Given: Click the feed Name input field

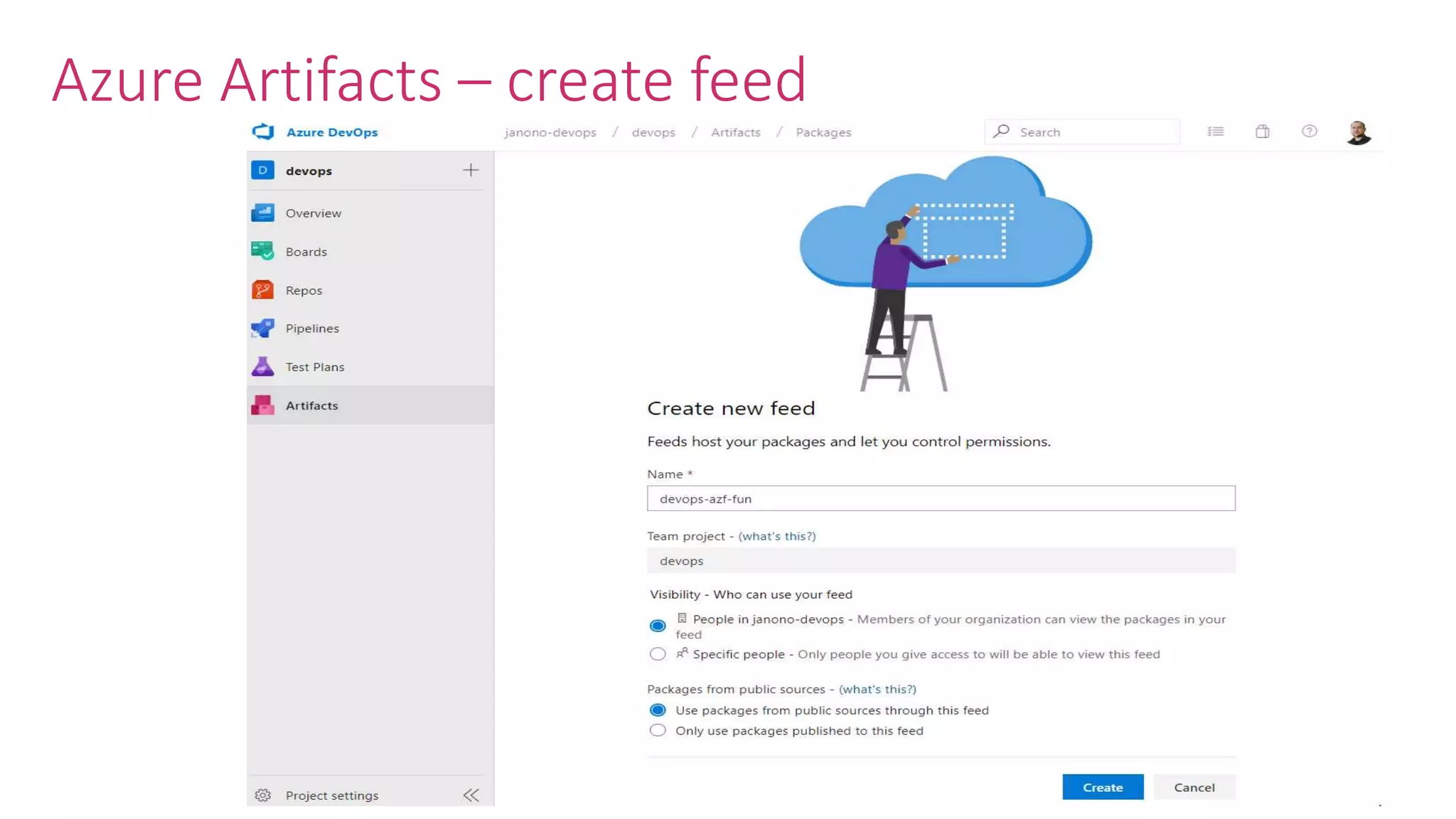Looking at the screenshot, I should coord(940,498).
